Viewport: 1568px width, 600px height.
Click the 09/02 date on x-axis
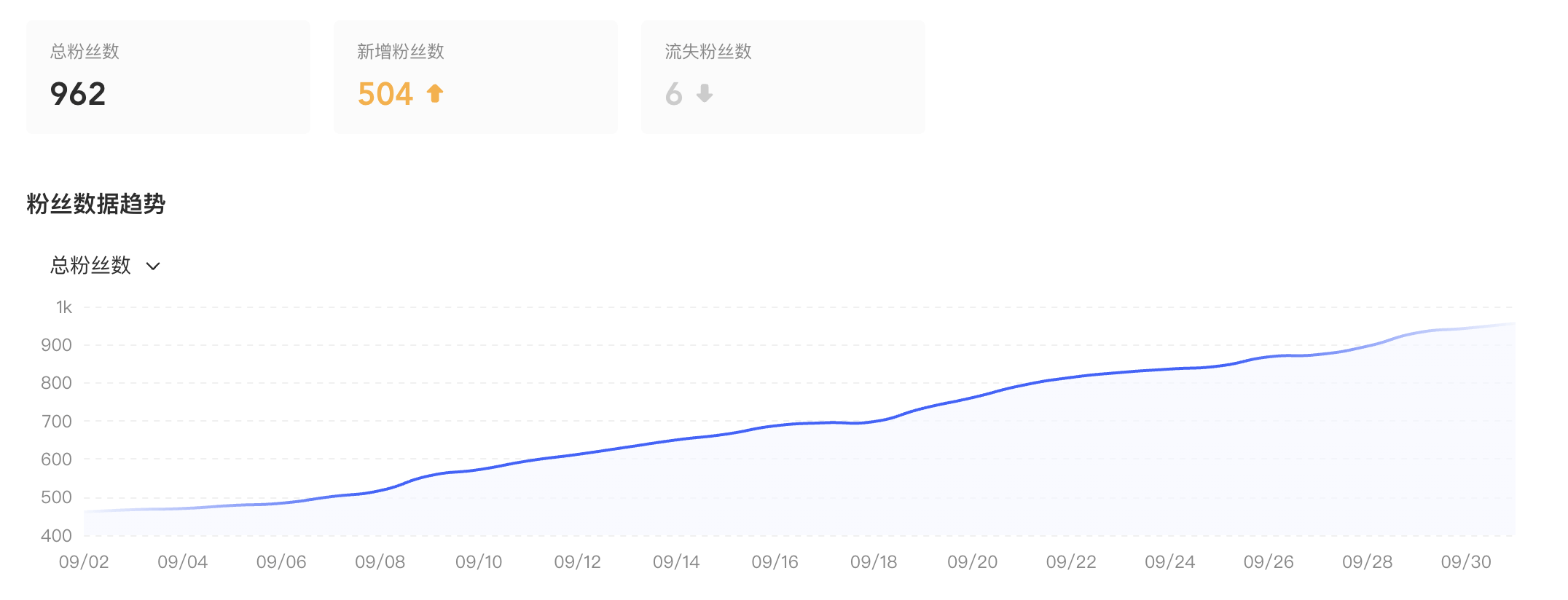pyautogui.click(x=84, y=562)
